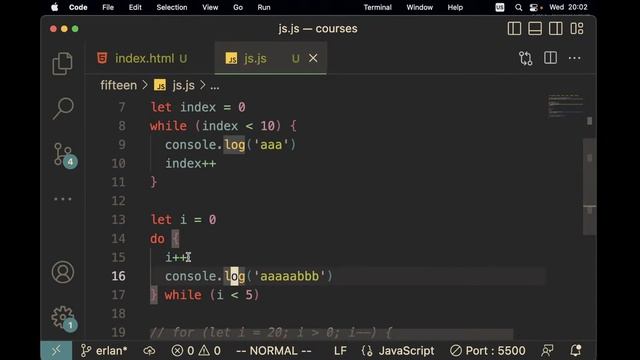
Task: Change the JavaScript language mode
Action: 406,351
